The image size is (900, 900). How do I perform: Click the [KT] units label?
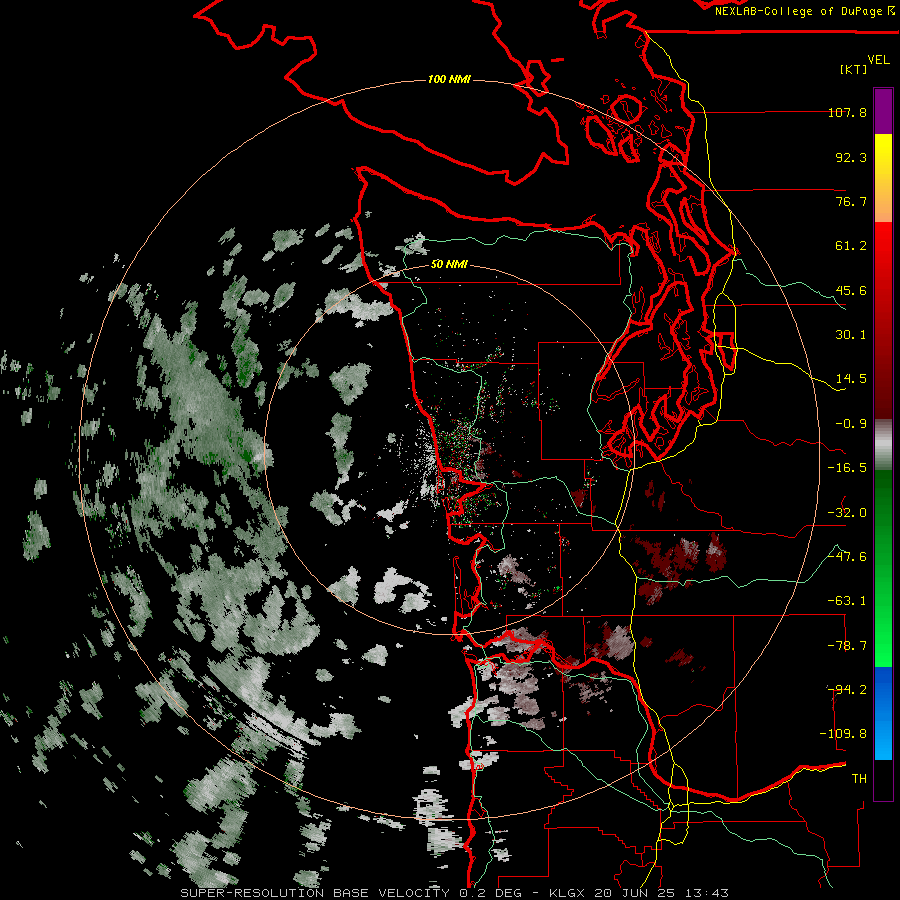[x=853, y=69]
